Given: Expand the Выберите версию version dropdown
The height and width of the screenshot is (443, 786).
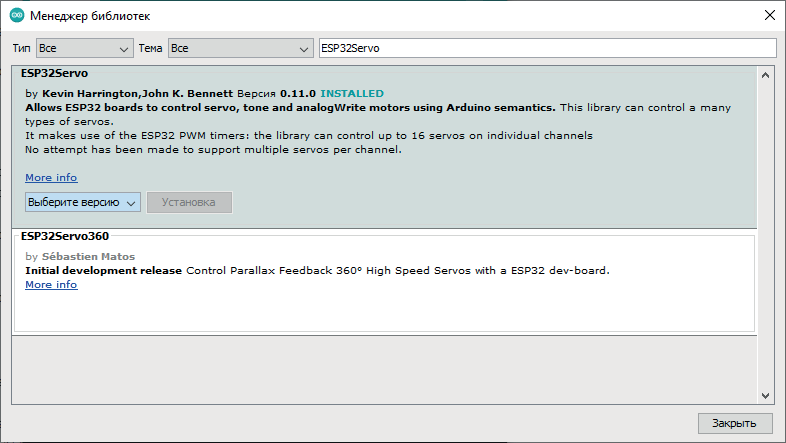Looking at the screenshot, I should coord(83,202).
